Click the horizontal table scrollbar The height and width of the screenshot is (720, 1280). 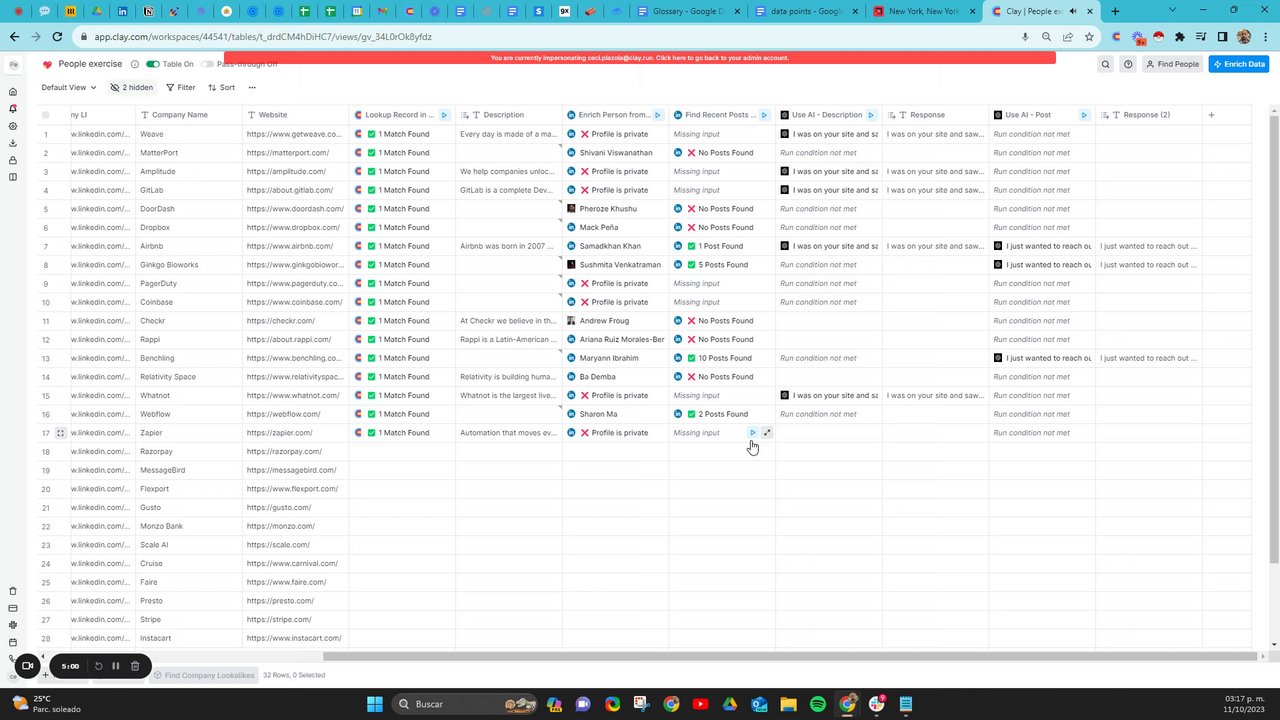click(790, 656)
